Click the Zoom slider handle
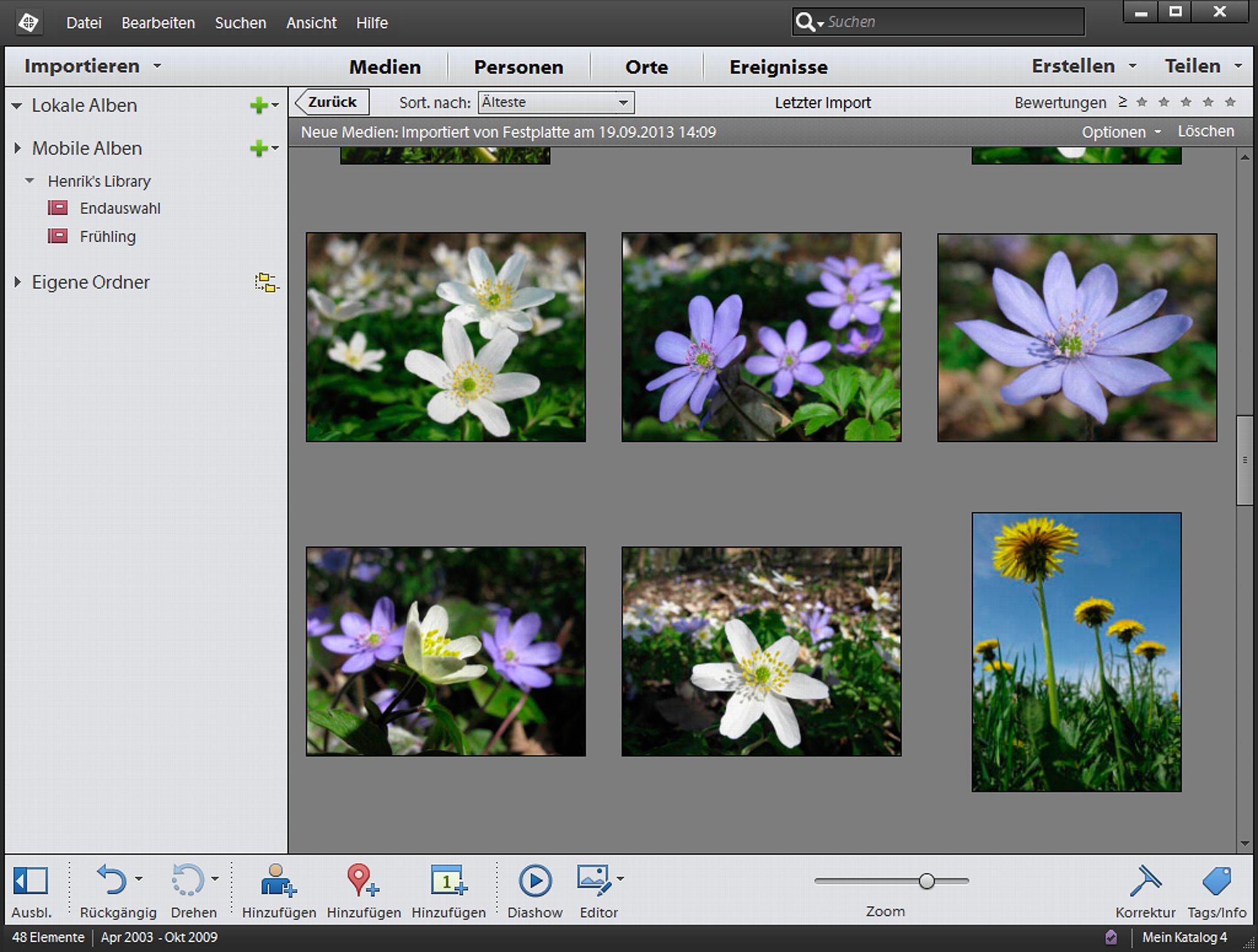Image resolution: width=1258 pixels, height=952 pixels. 926,881
